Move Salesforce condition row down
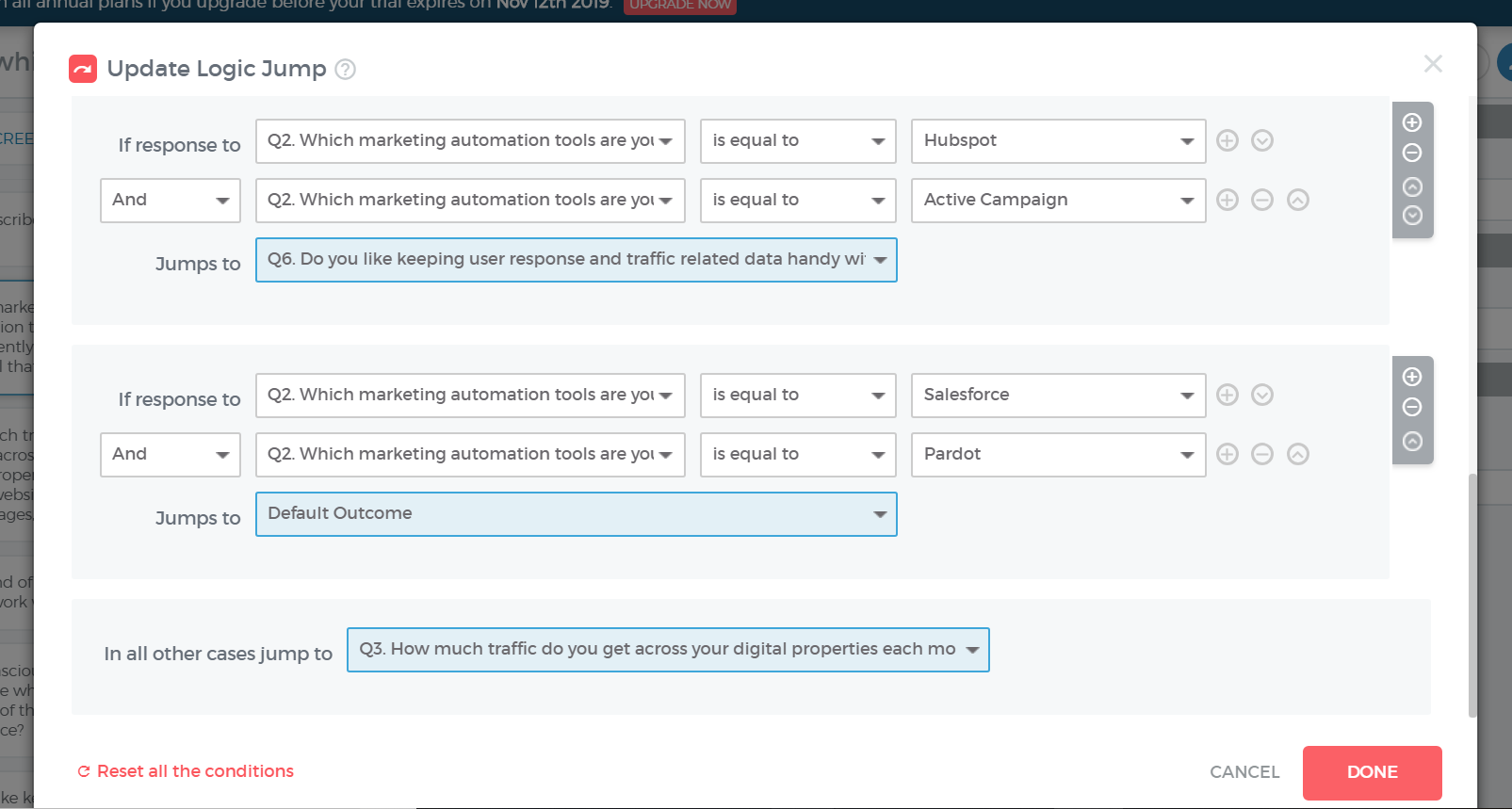1512x809 pixels. 1262,395
